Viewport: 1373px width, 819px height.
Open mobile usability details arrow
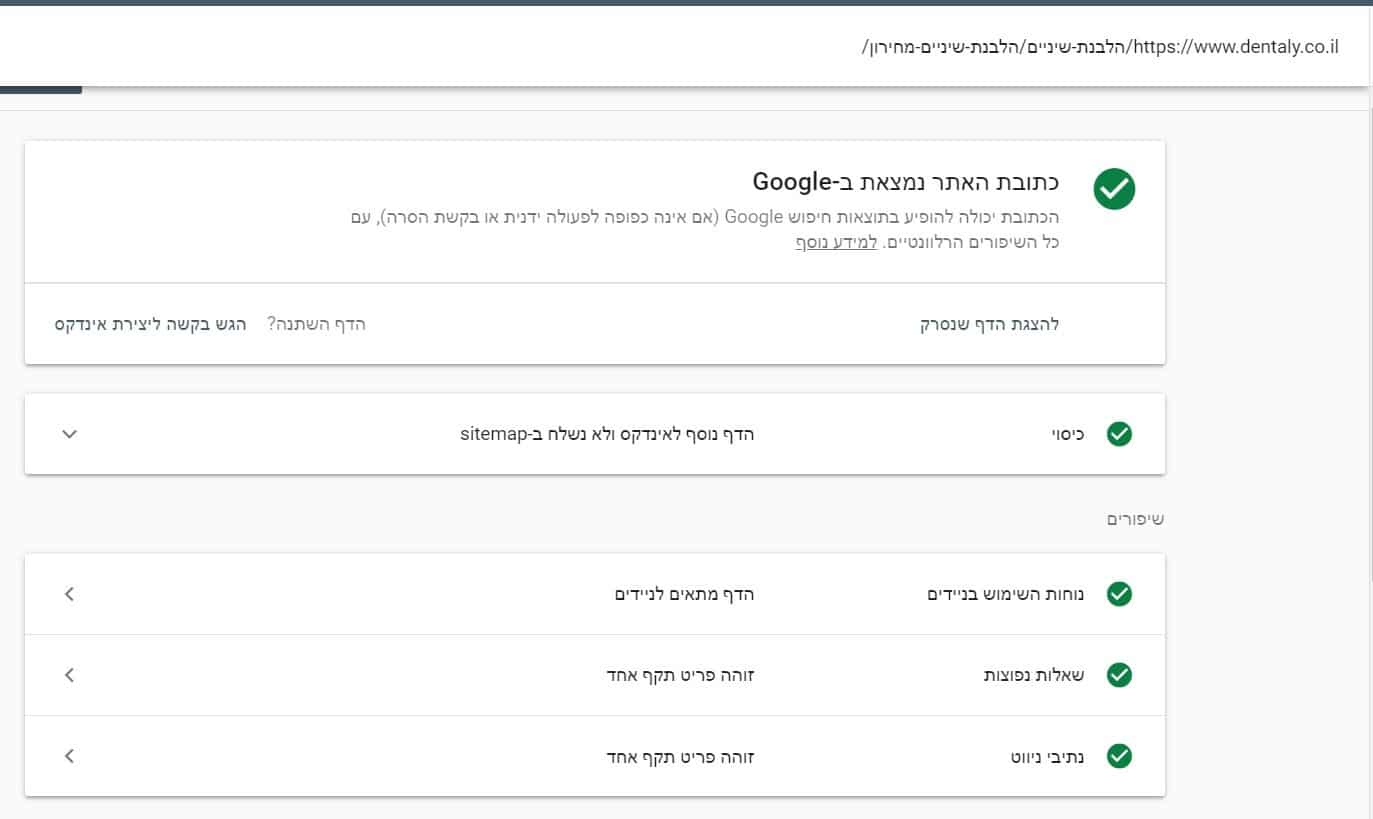(x=69, y=594)
